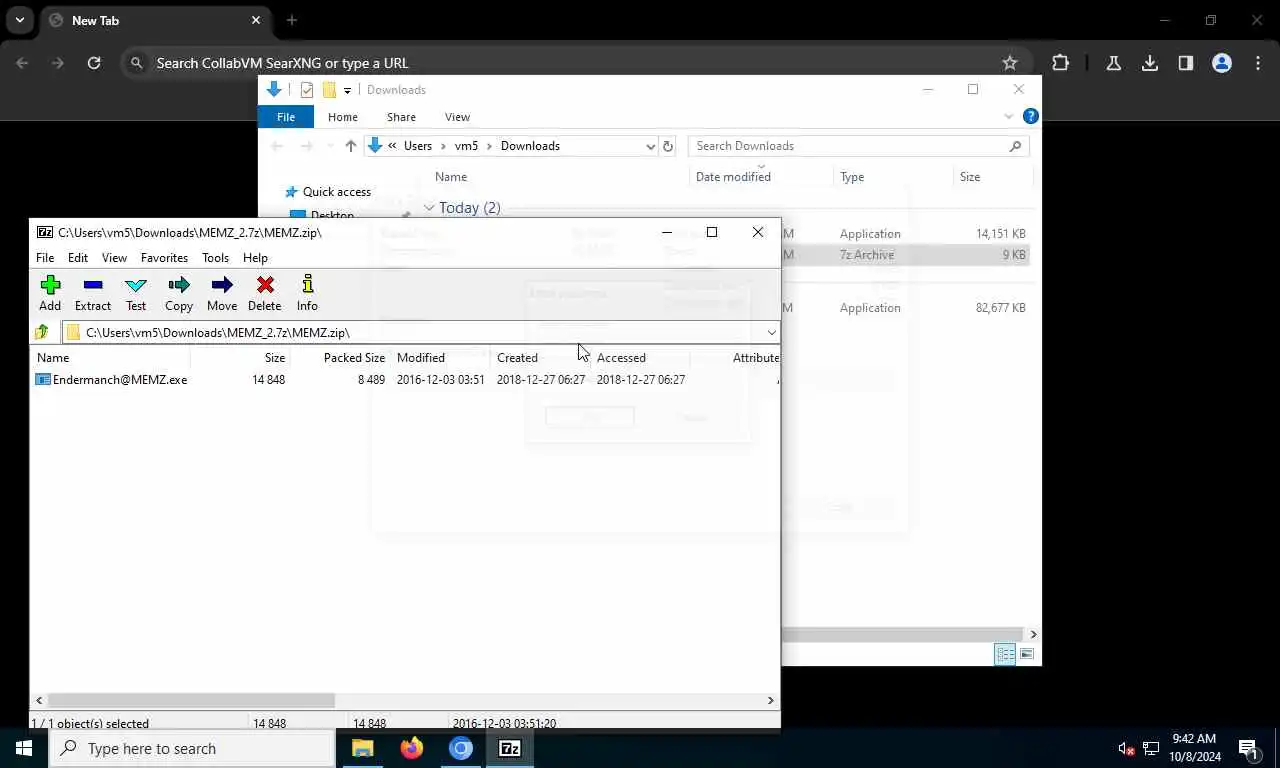
Task: Refresh the Downloads folder in Explorer
Action: pos(668,146)
